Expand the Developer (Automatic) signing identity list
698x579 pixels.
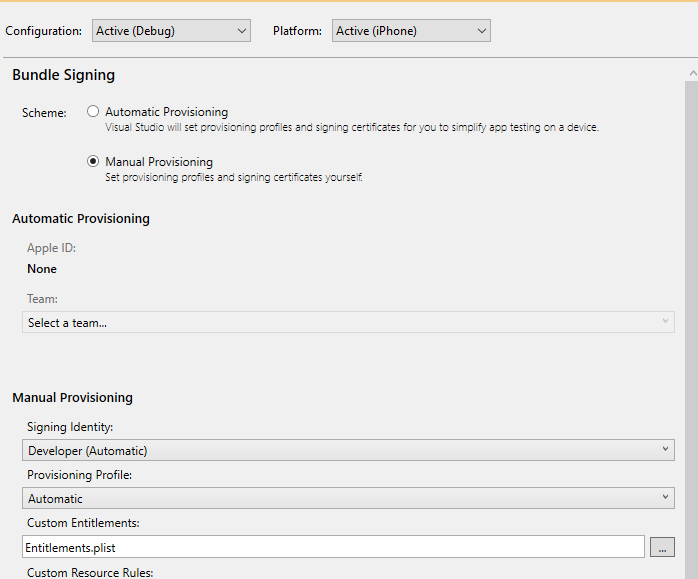click(x=349, y=450)
